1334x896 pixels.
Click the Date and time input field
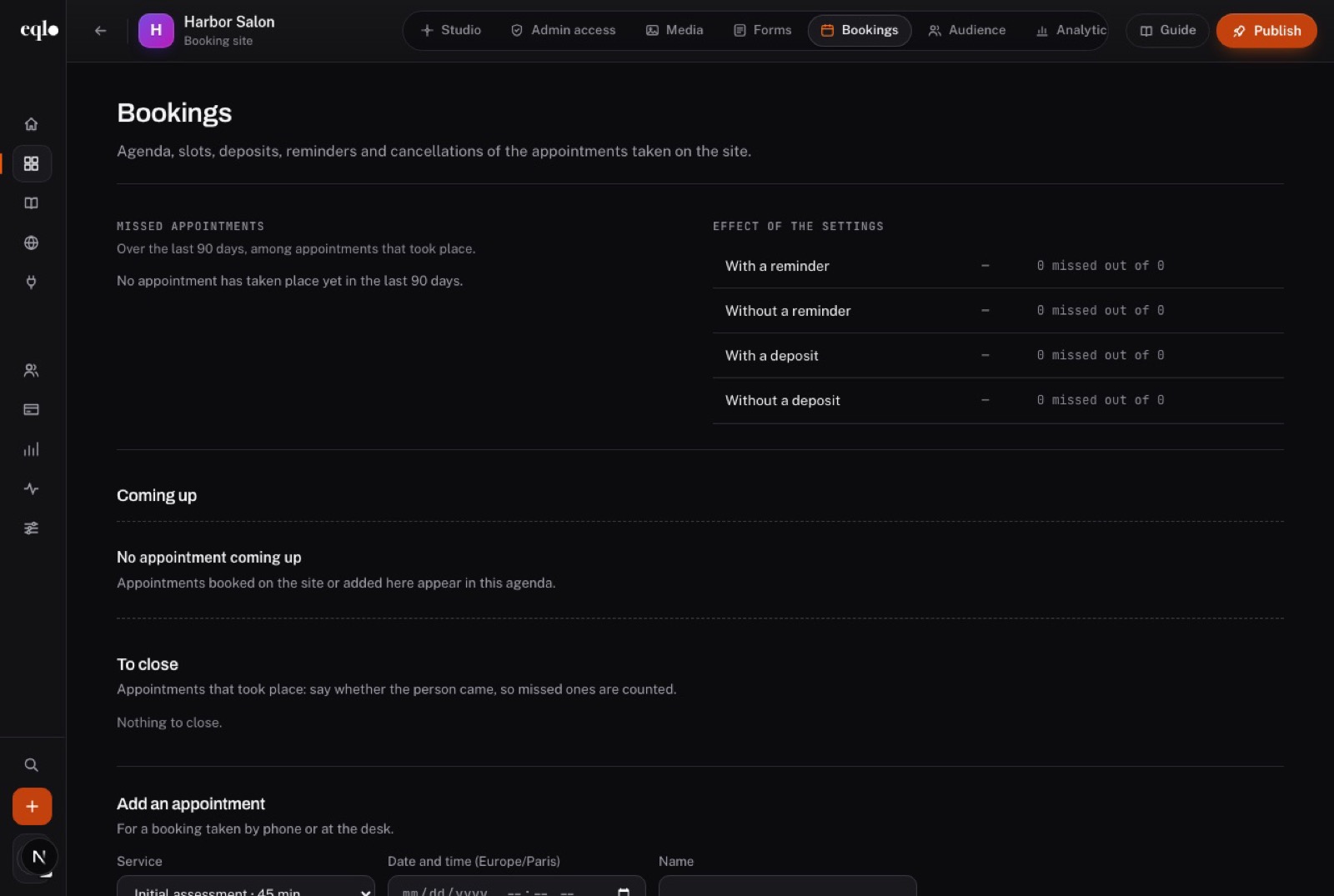(x=517, y=886)
